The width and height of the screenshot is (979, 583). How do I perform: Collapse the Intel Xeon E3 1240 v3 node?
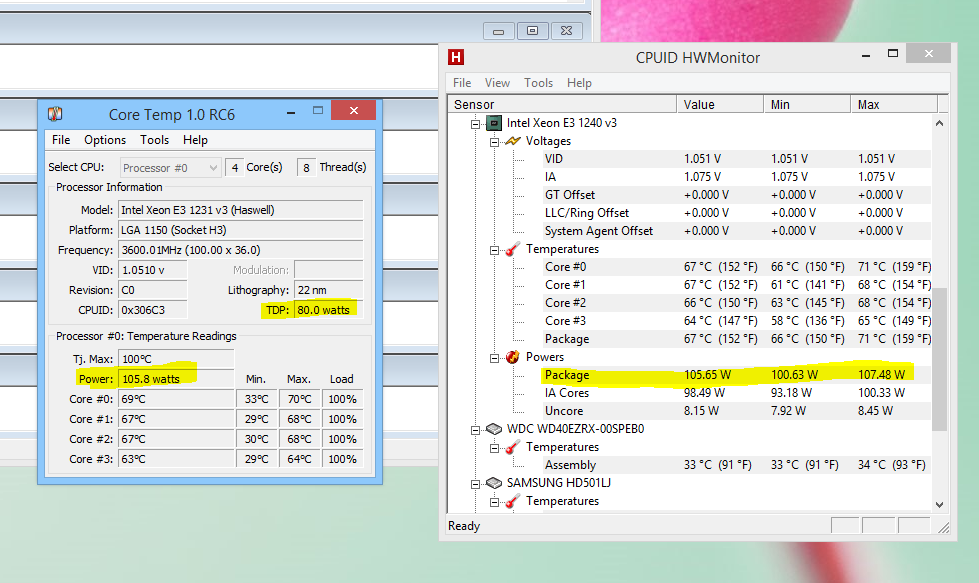(476, 124)
